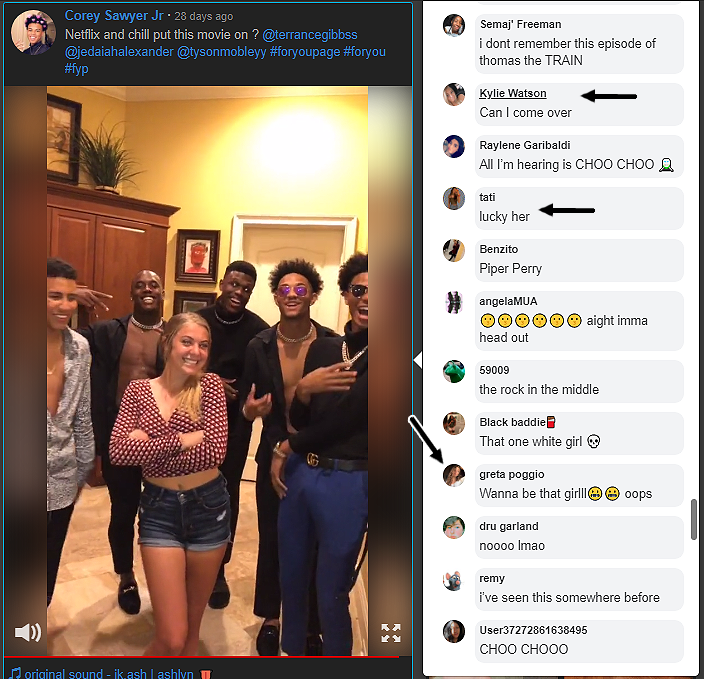Collapse the comments panel with the white arrow
The image size is (704, 679).
click(x=418, y=360)
